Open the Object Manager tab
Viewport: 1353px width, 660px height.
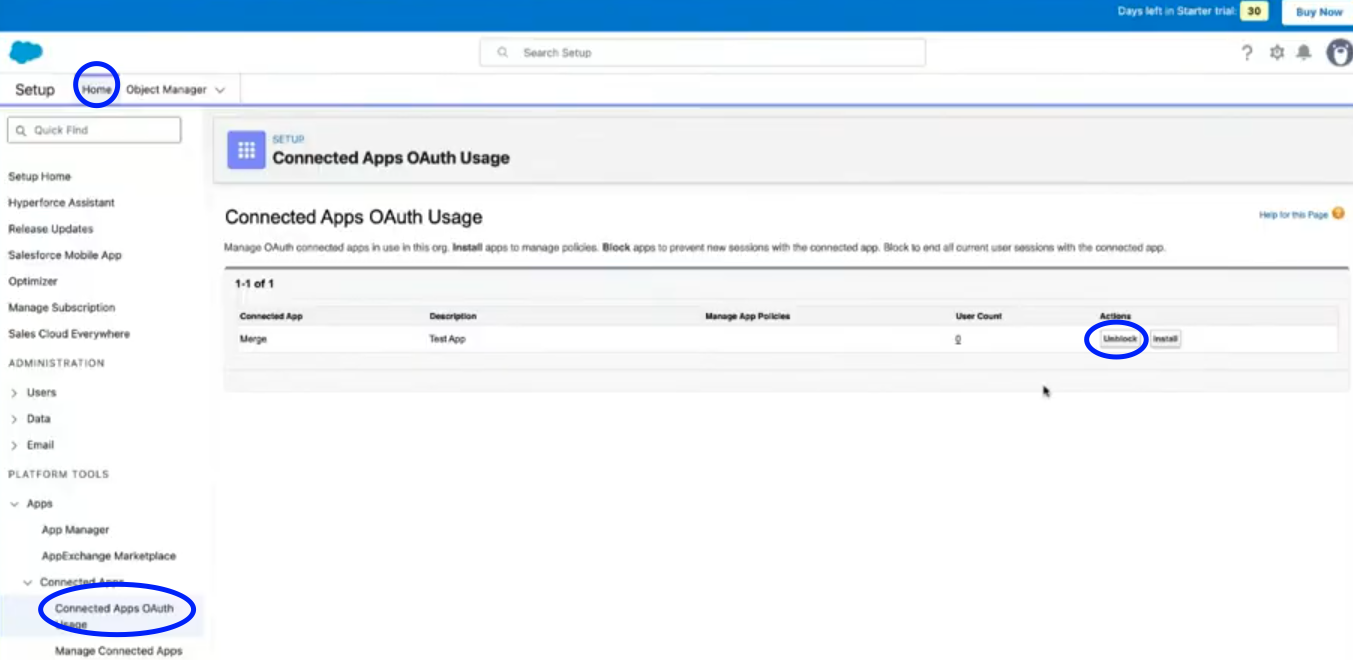(166, 90)
